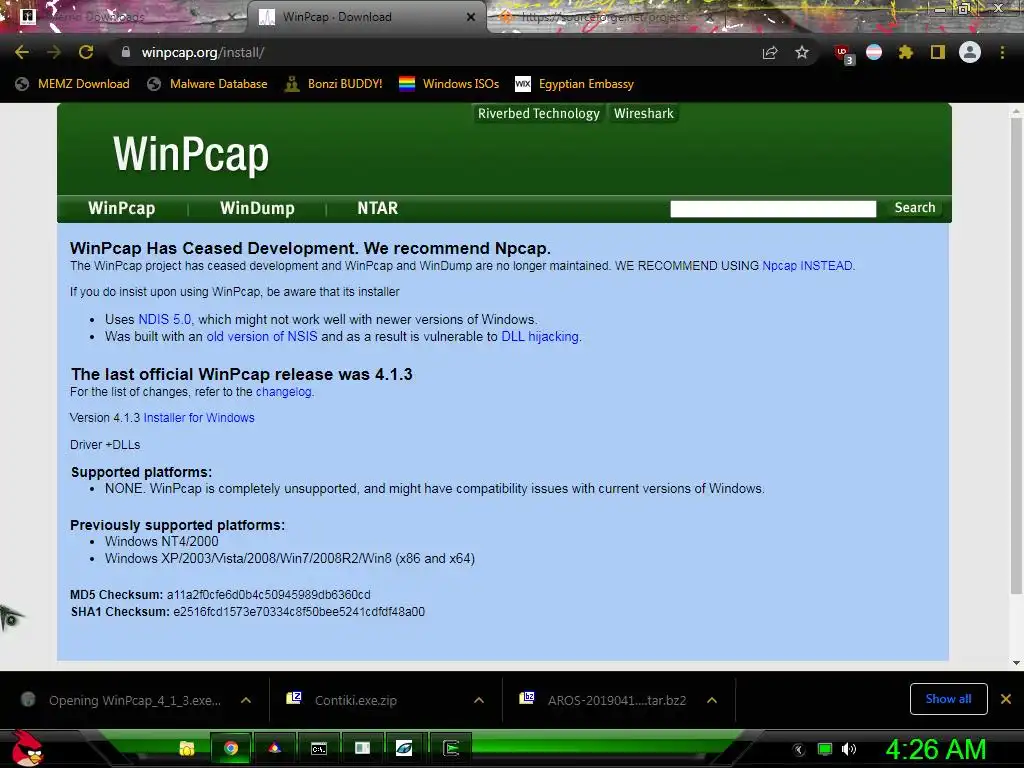This screenshot has width=1024, height=768.
Task: Click the green terminal taskbar icon
Action: [x=451, y=748]
